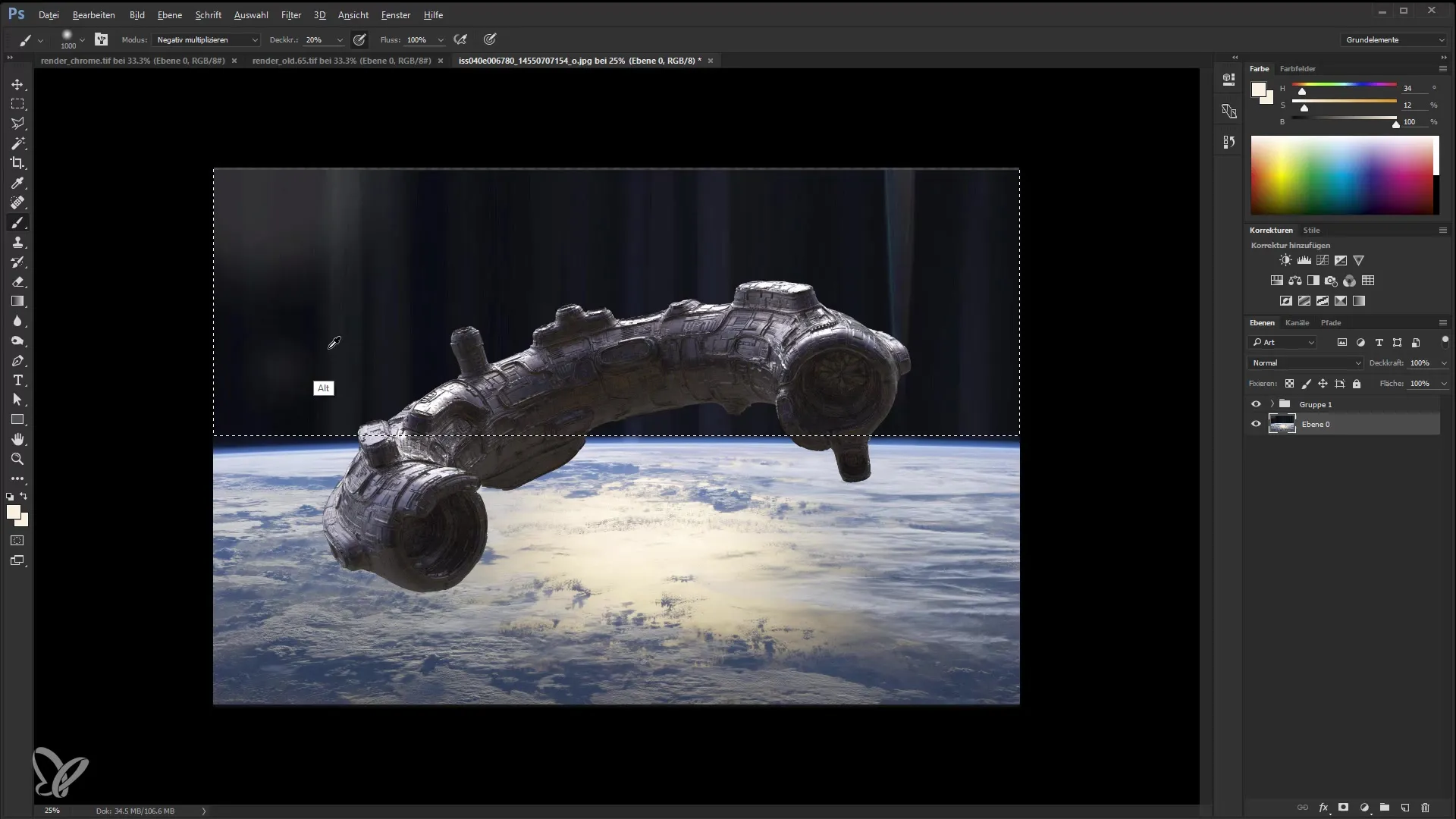Select the Crop tool

[17, 163]
